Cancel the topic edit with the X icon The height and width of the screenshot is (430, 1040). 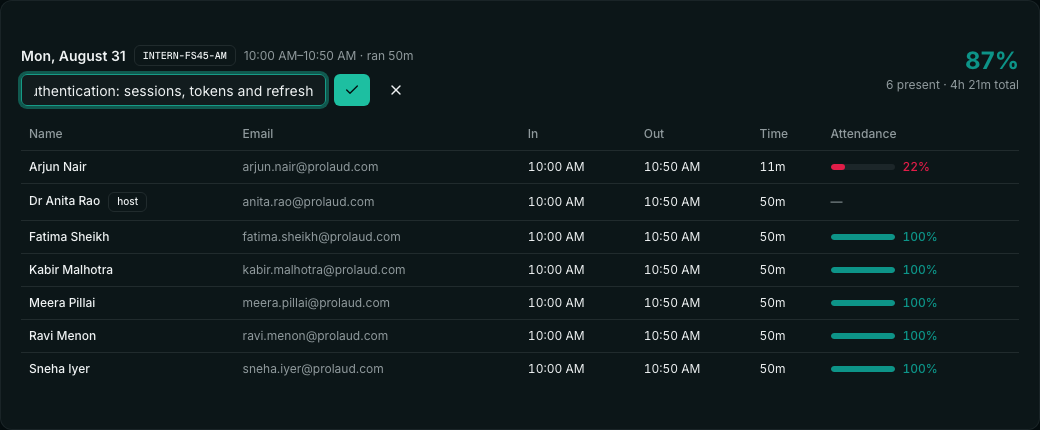coord(396,90)
